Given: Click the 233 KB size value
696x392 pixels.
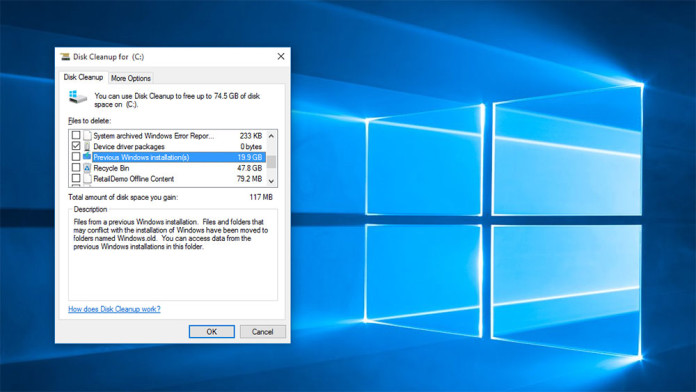Looking at the screenshot, I should tap(251, 136).
